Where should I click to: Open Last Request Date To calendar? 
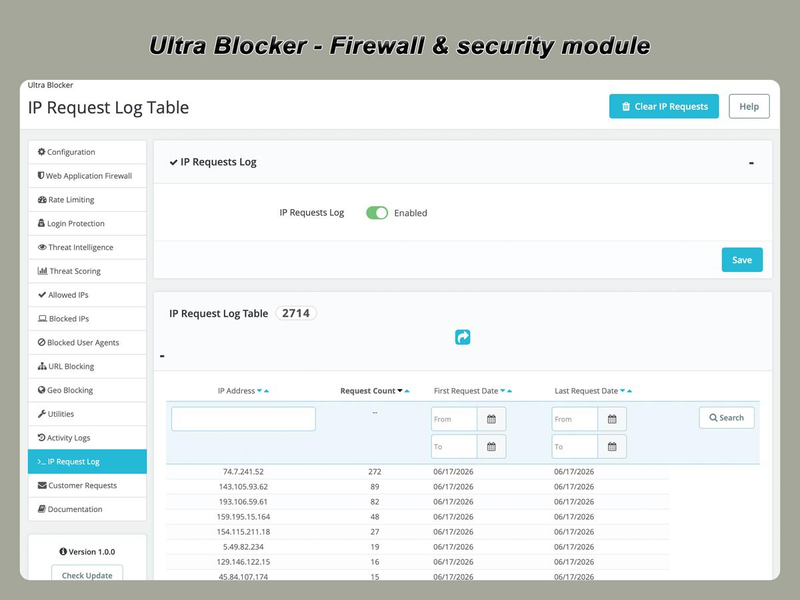coord(612,446)
